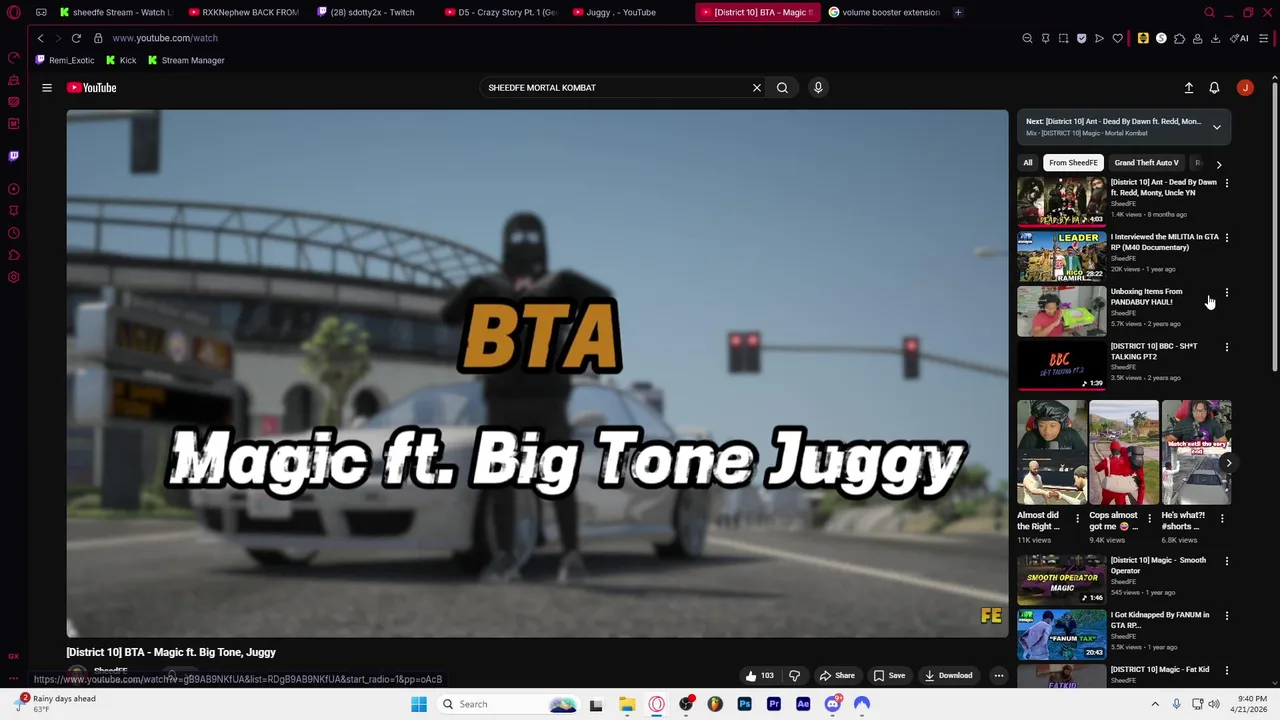The height and width of the screenshot is (720, 1280).
Task: Click the search magnifier button
Action: tap(782, 88)
